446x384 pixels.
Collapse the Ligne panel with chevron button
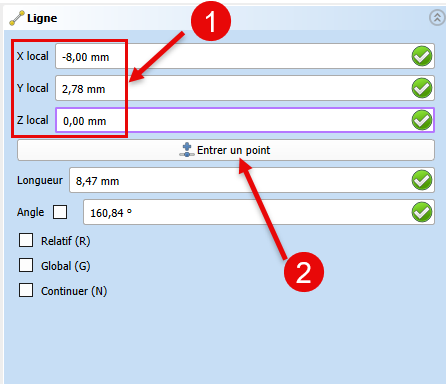coord(437,17)
